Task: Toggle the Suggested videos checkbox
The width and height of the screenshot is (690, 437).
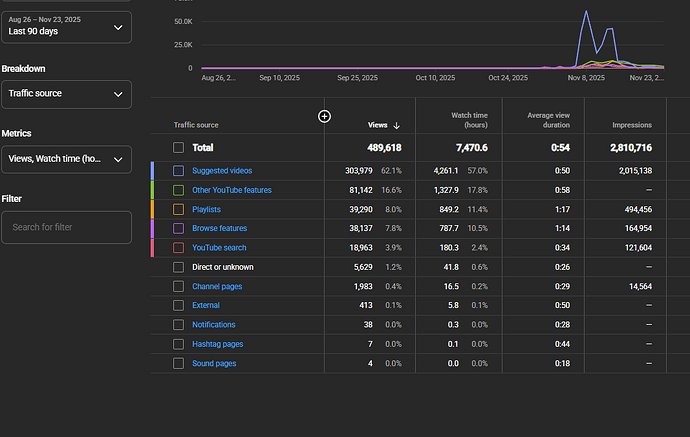Action: pyautogui.click(x=178, y=171)
